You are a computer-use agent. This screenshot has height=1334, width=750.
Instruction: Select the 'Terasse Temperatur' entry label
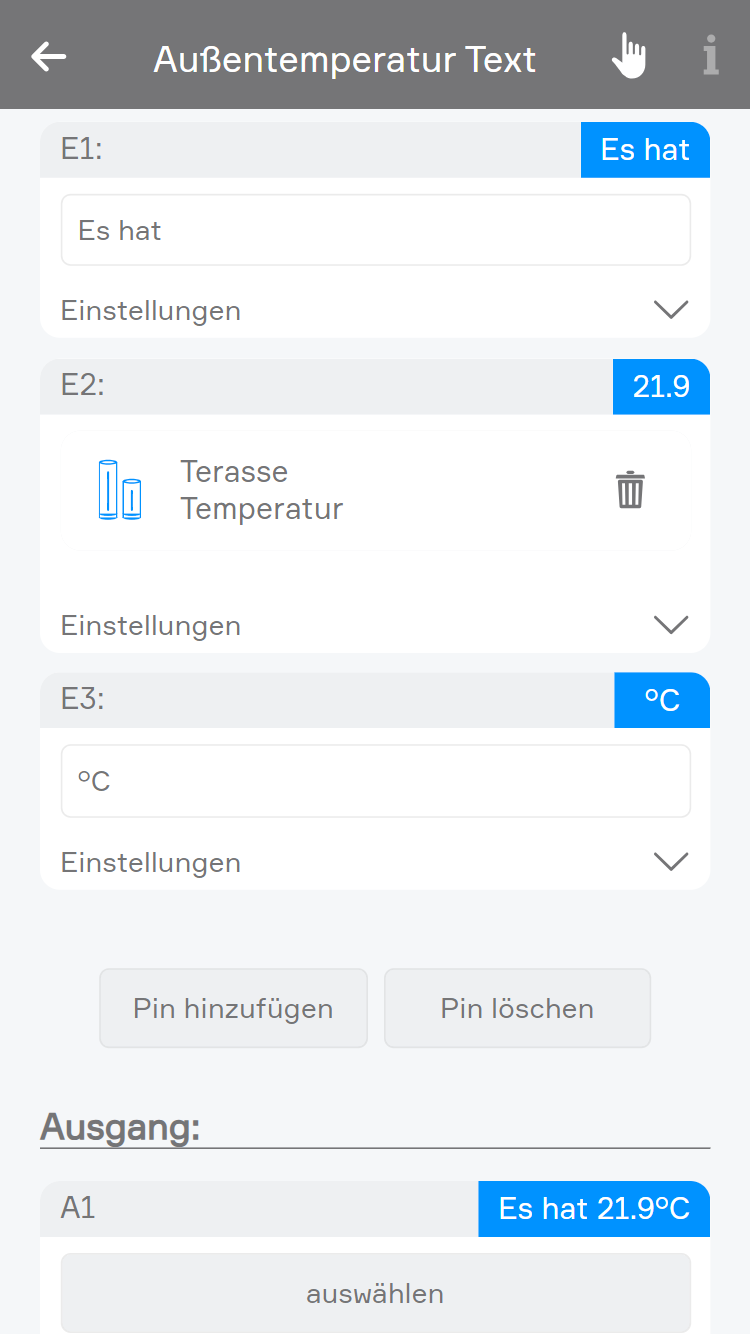[261, 490]
